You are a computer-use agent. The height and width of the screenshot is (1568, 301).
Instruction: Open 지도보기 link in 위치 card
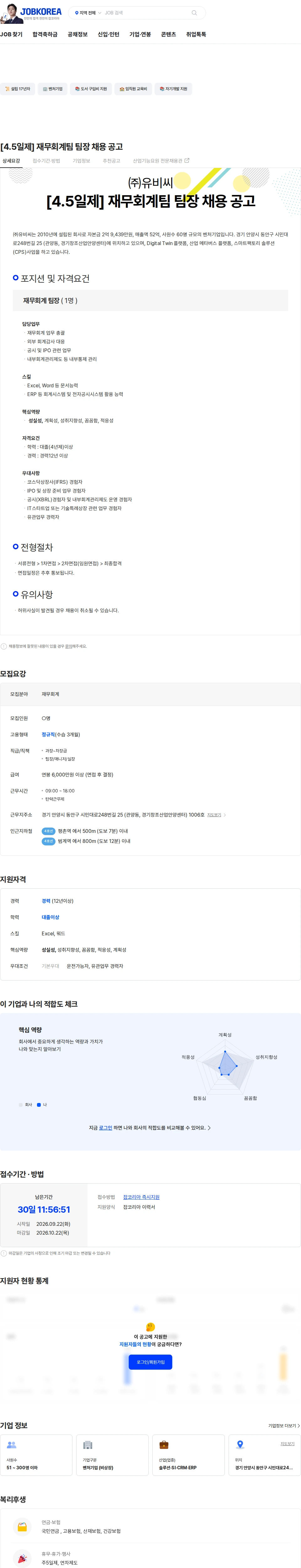click(x=288, y=1444)
